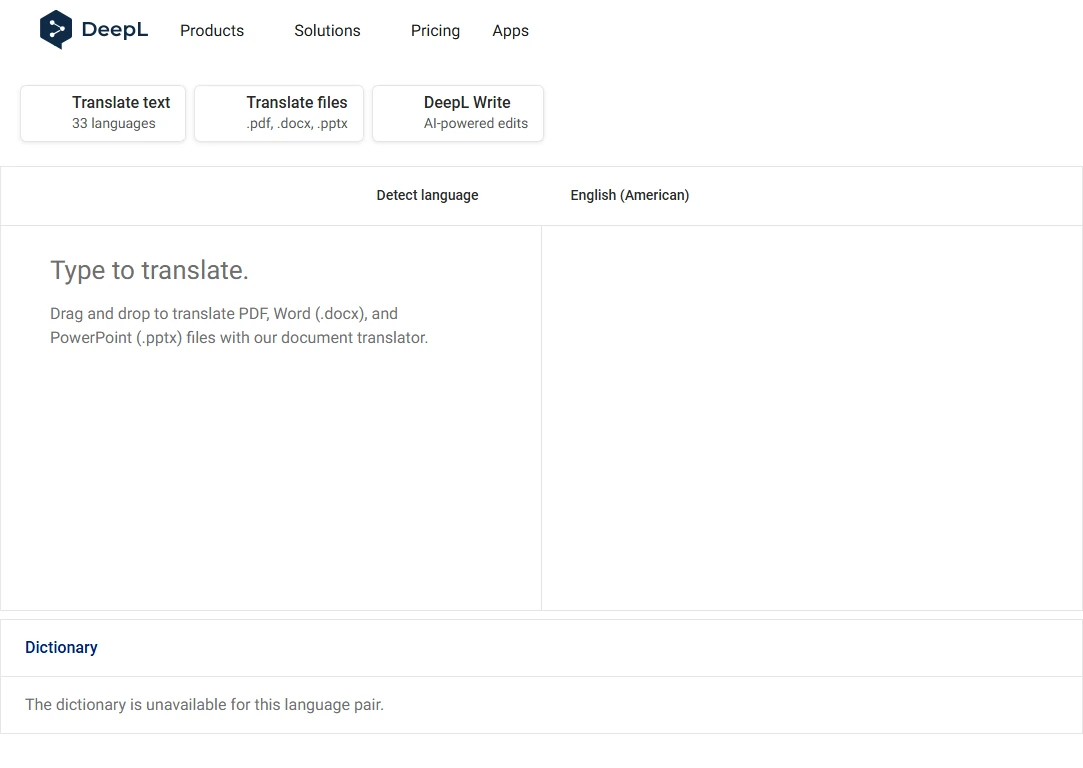
Task: Click the Dictionary heading
Action: click(61, 647)
